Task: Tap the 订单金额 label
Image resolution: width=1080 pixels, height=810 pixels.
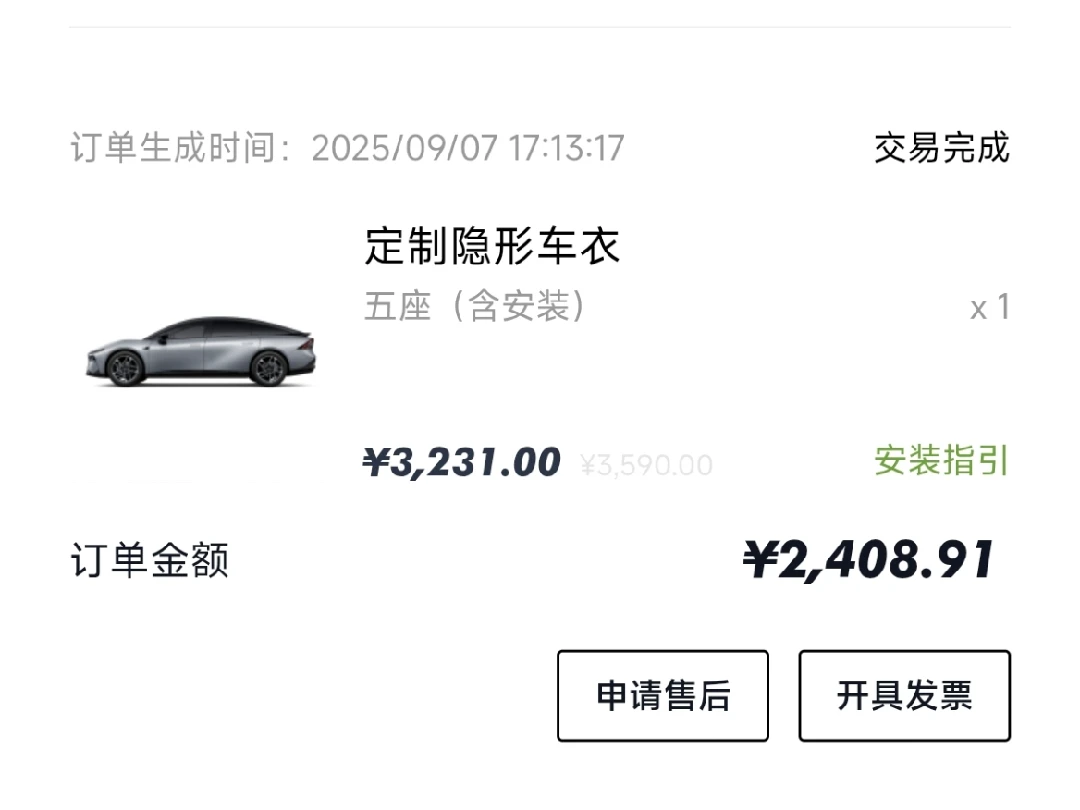Action: 150,560
